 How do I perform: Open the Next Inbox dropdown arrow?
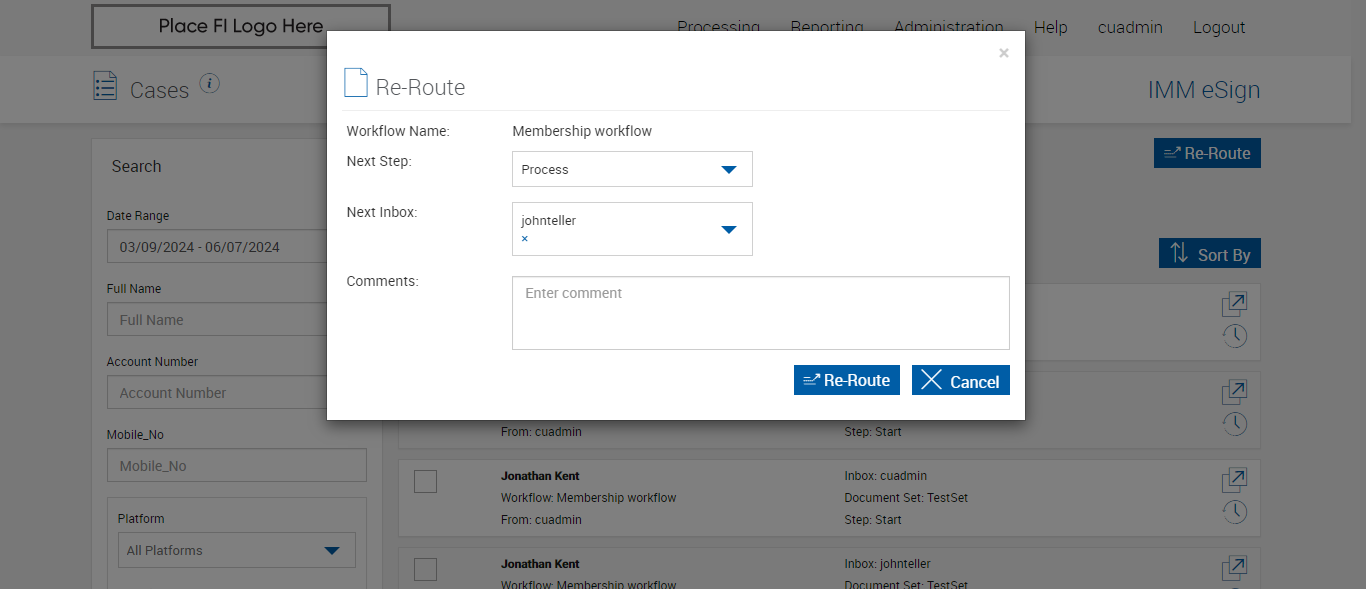(728, 230)
